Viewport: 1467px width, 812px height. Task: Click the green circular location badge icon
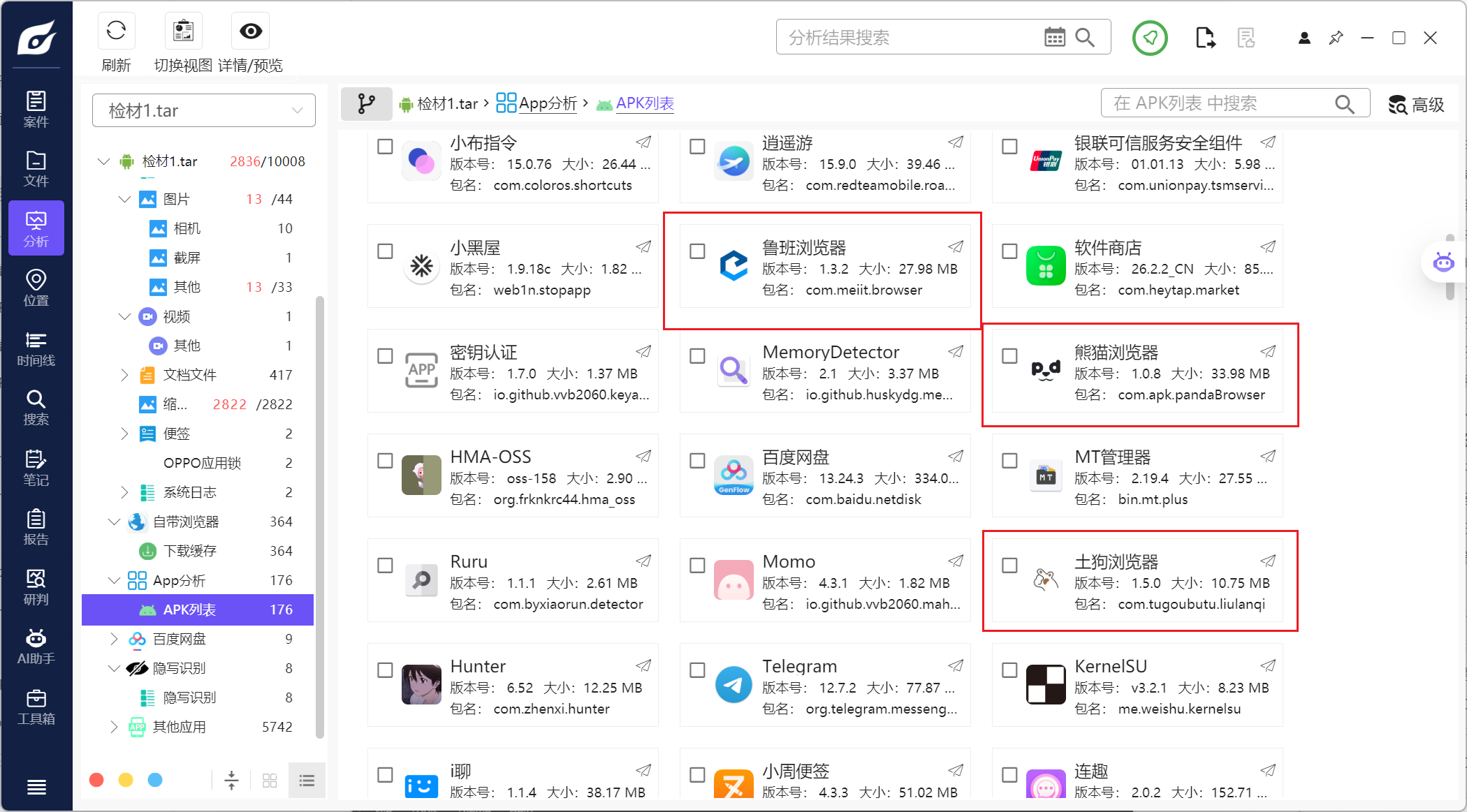click(x=1150, y=38)
